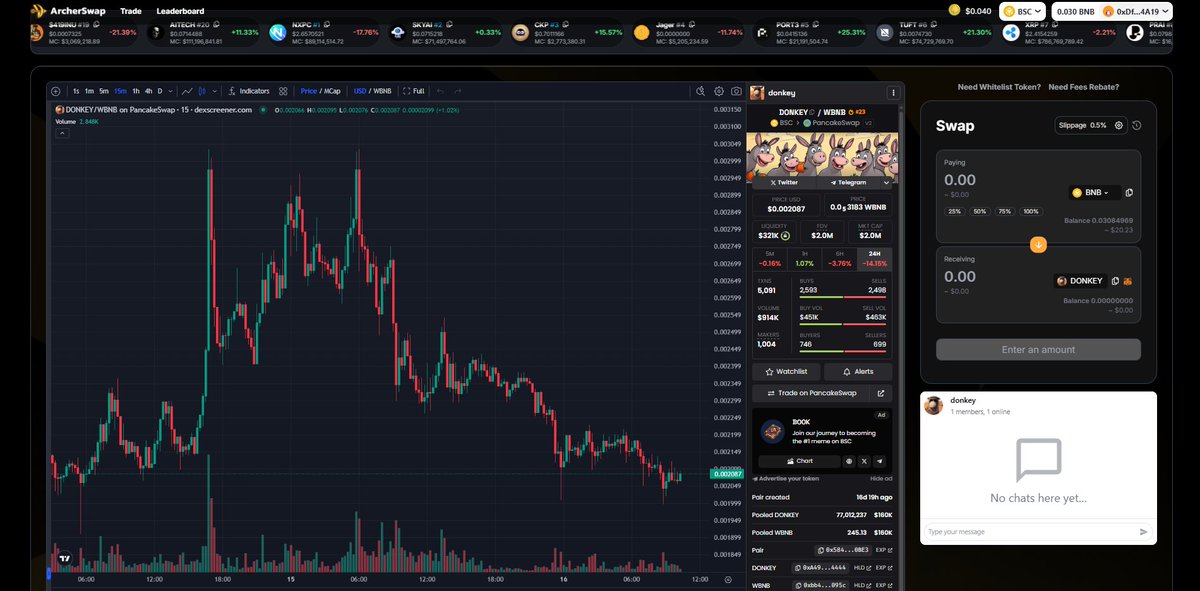Click Trade on PancakeSwap button
The height and width of the screenshot is (591, 1200).
point(812,394)
